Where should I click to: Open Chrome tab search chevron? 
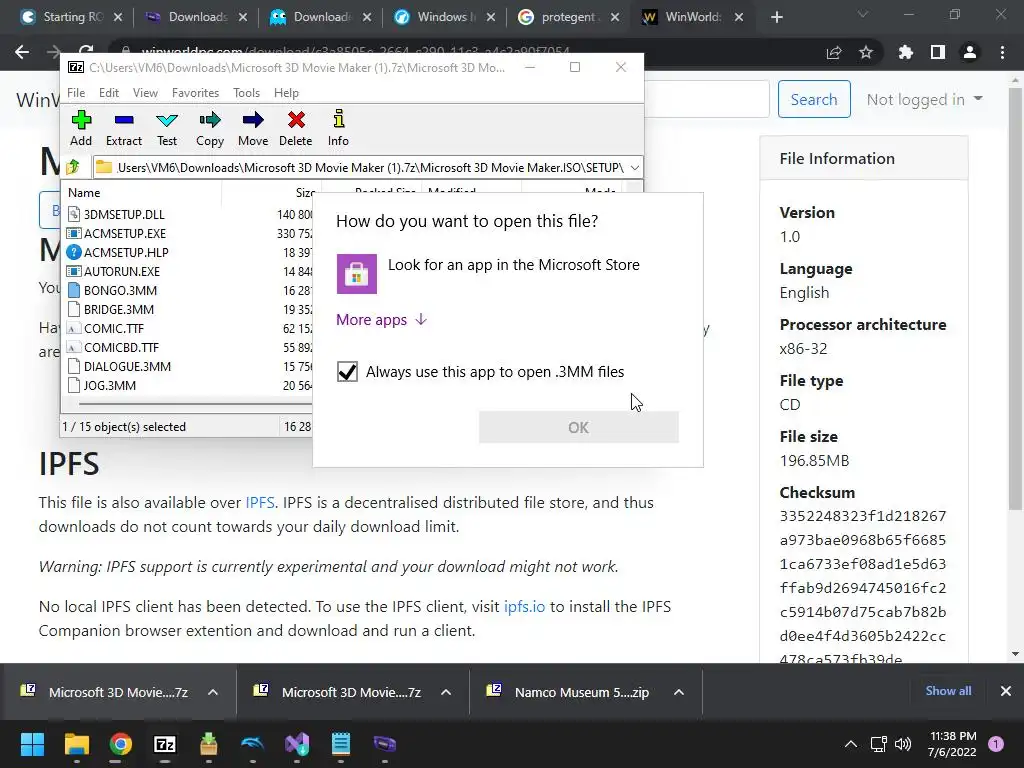click(x=863, y=14)
